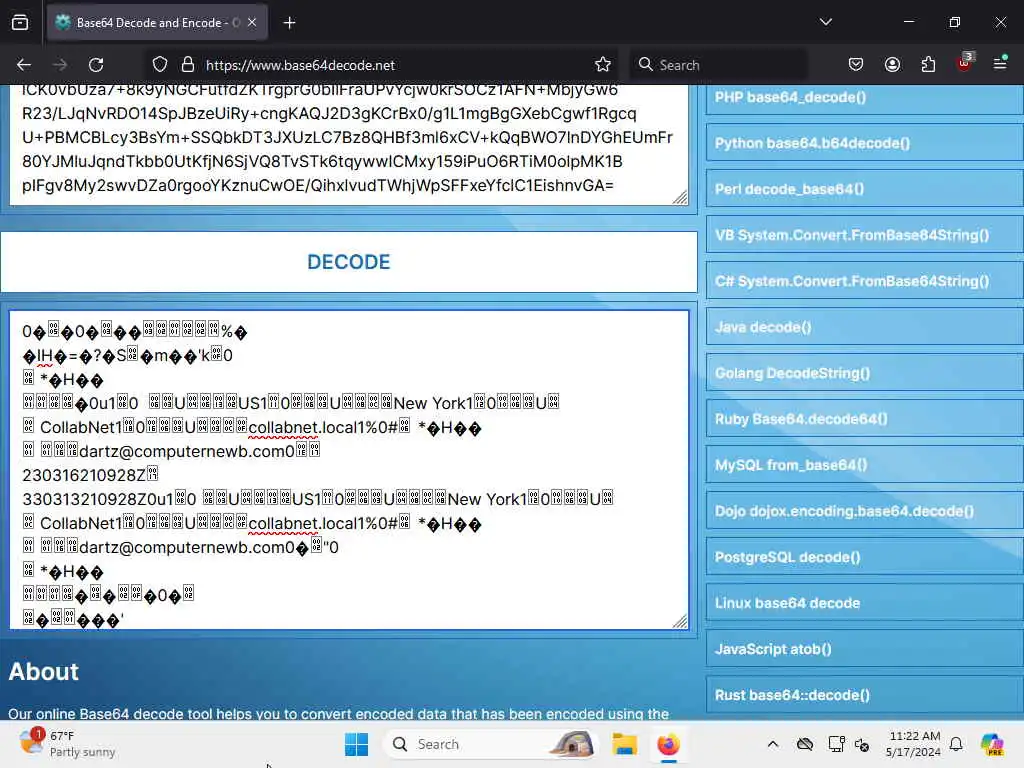Open Rust base64::decode() link
Screen dimensions: 1024x768
point(865,696)
